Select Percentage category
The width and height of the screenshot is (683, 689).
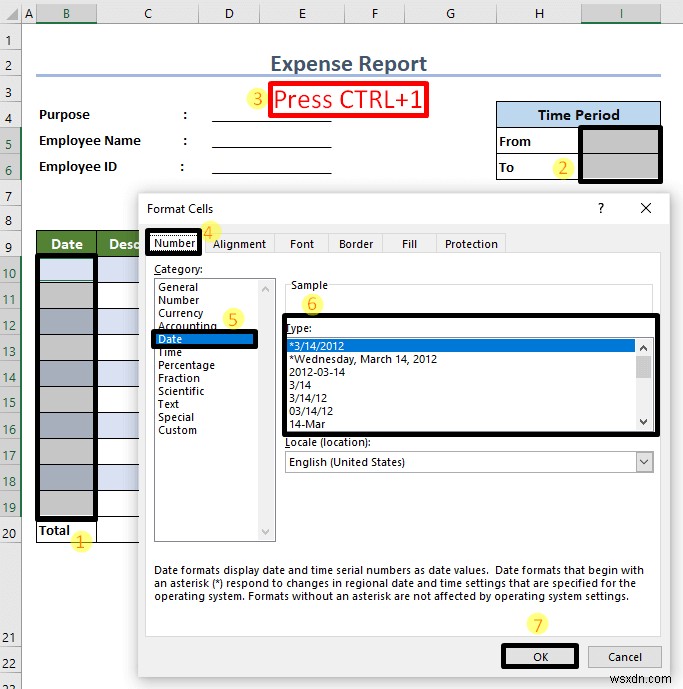pyautogui.click(x=186, y=365)
